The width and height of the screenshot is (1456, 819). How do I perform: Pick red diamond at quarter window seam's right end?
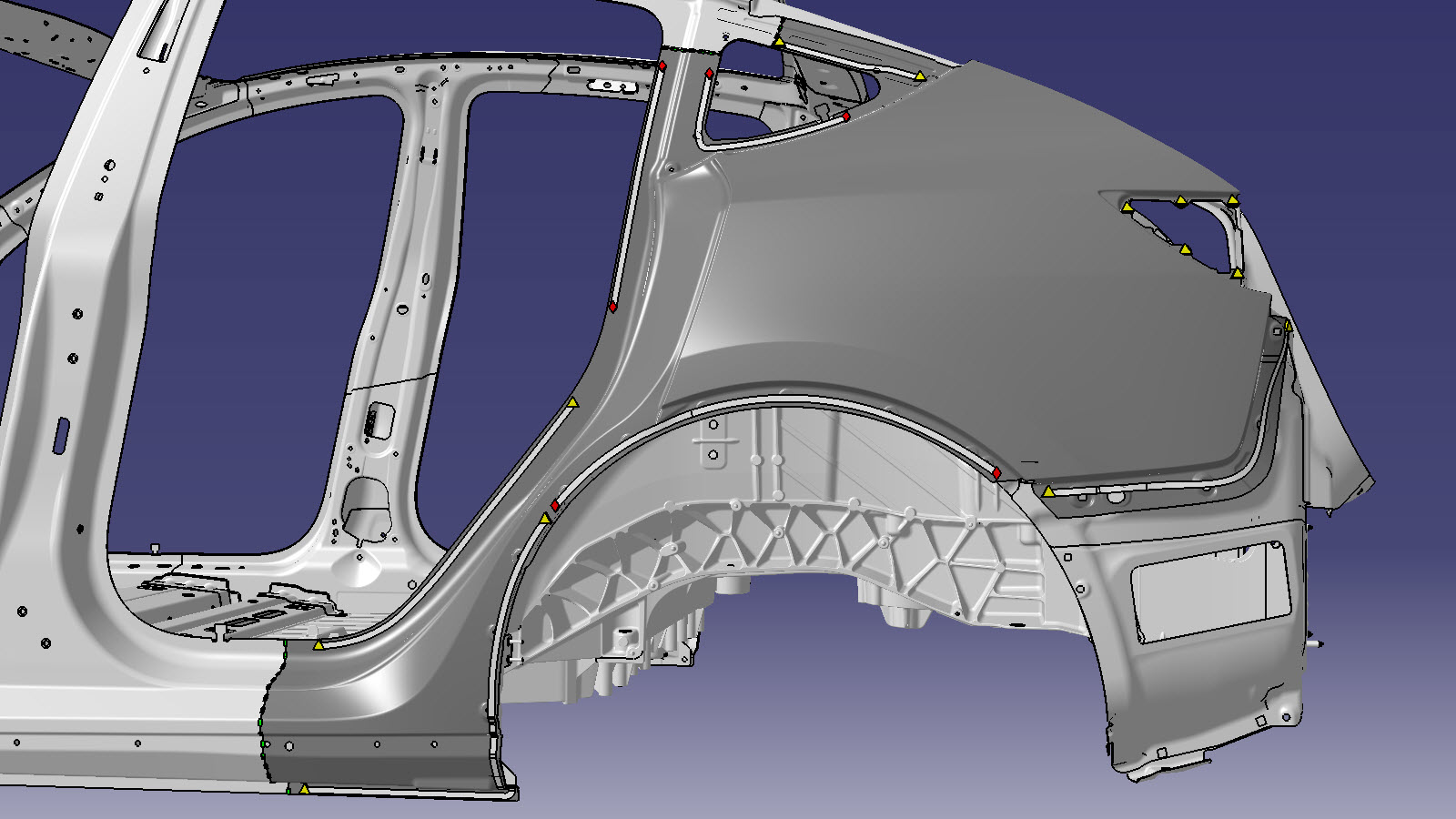point(846,116)
